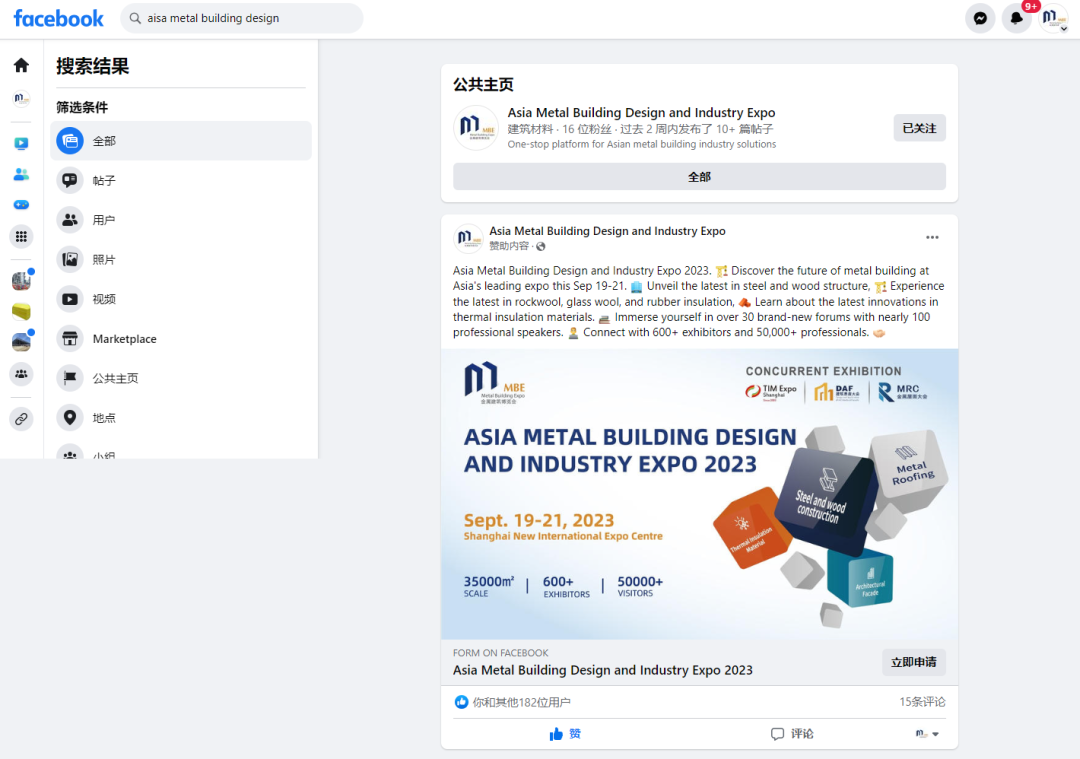Open the form title Asia Metal Building Expo 2023
This screenshot has width=1080, height=759.
coord(603,670)
